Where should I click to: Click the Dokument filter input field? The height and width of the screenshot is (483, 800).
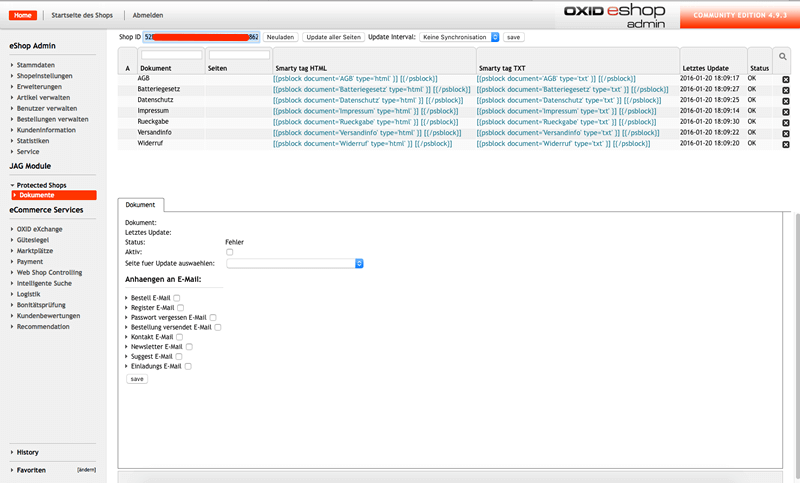pyautogui.click(x=171, y=55)
